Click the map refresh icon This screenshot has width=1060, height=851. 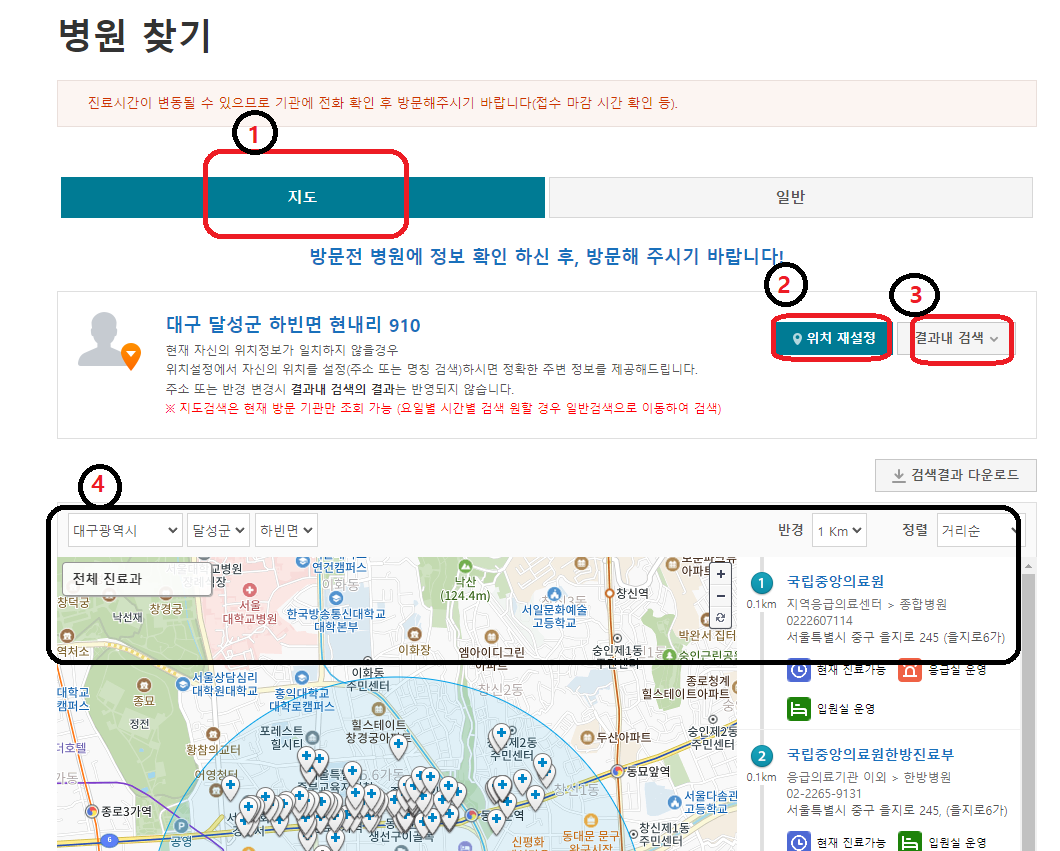pyautogui.click(x=721, y=617)
